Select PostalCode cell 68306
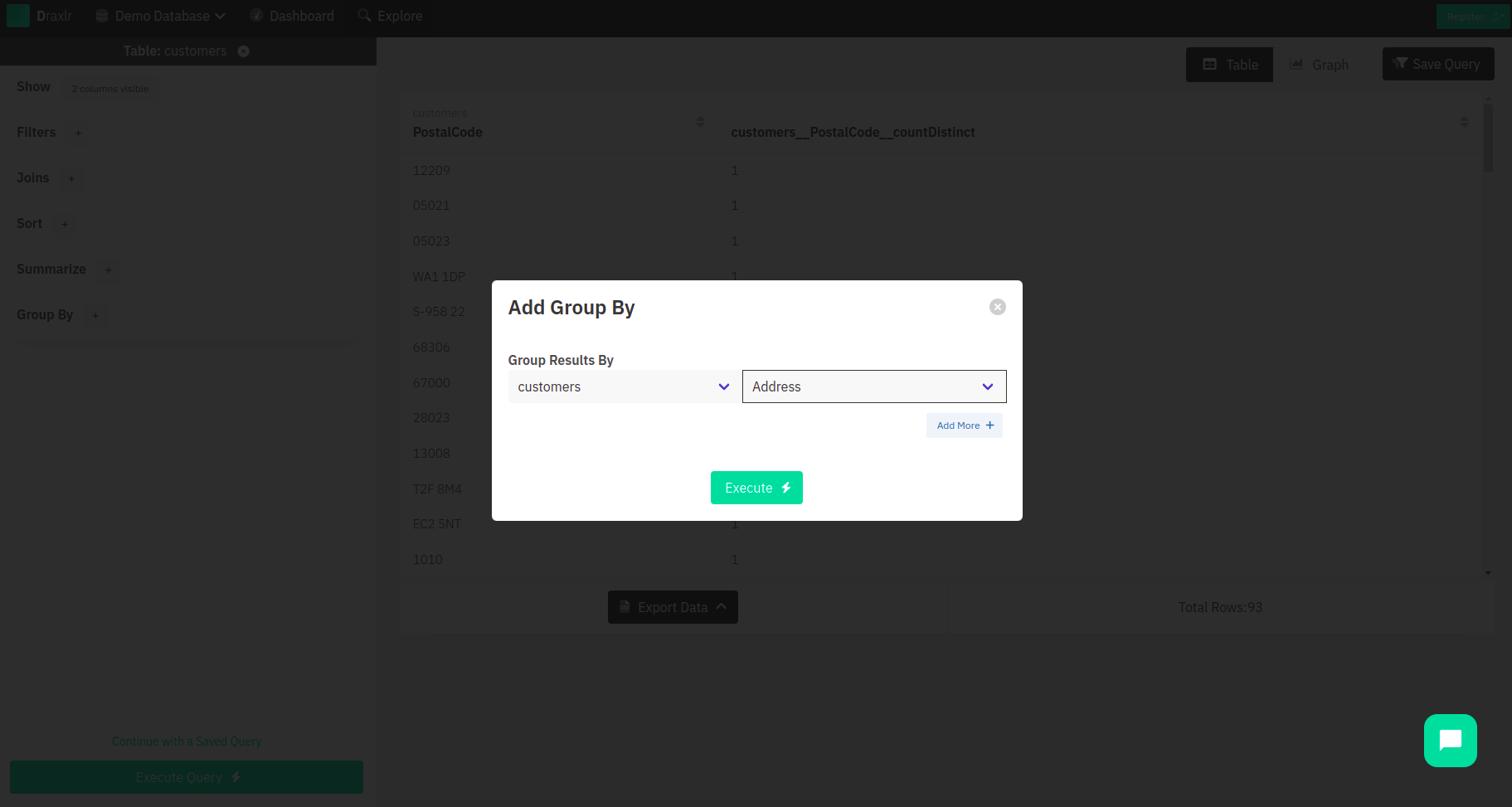Viewport: 1512px width, 807px height. [431, 348]
